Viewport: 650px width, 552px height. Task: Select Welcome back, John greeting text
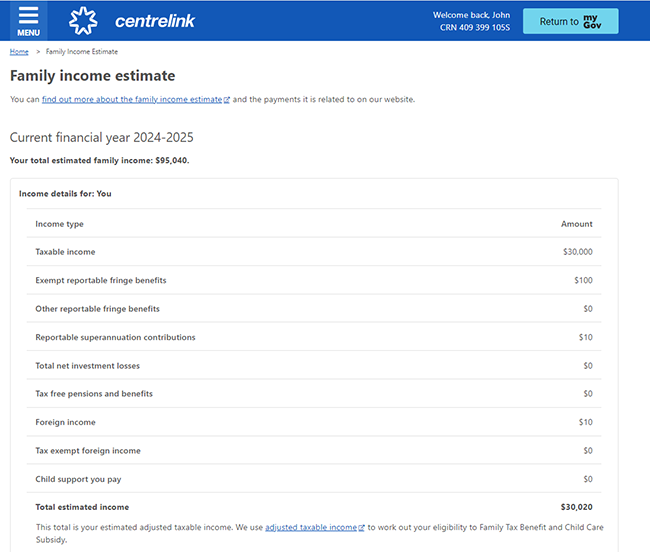(x=471, y=15)
